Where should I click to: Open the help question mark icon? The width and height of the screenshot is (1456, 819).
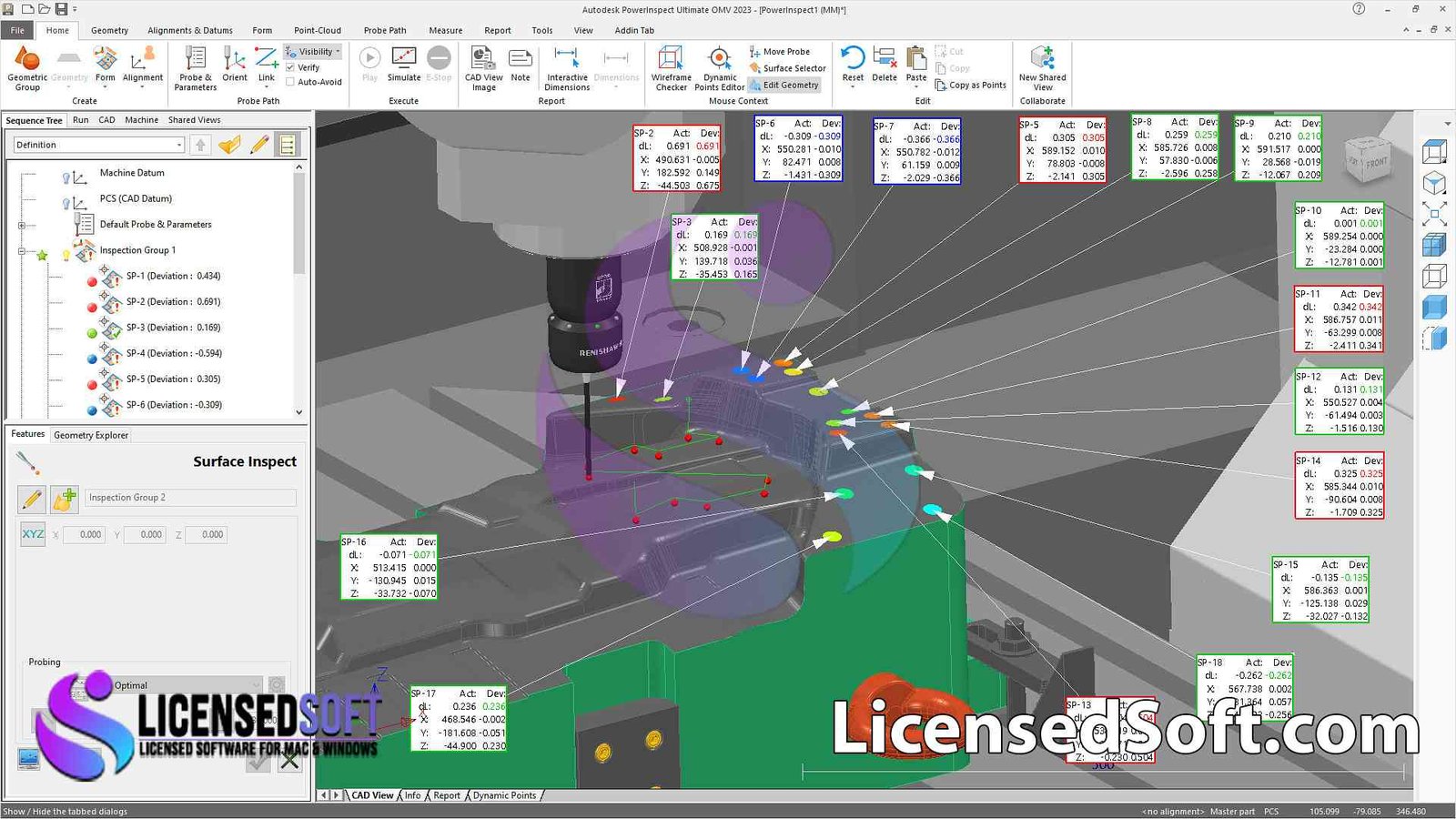click(1359, 9)
